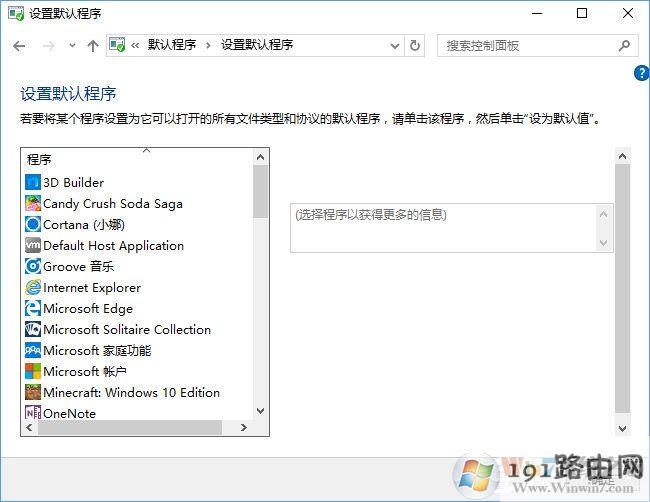The image size is (650, 502).
Task: Select the Default Host Application text entry
Action: (x=113, y=245)
